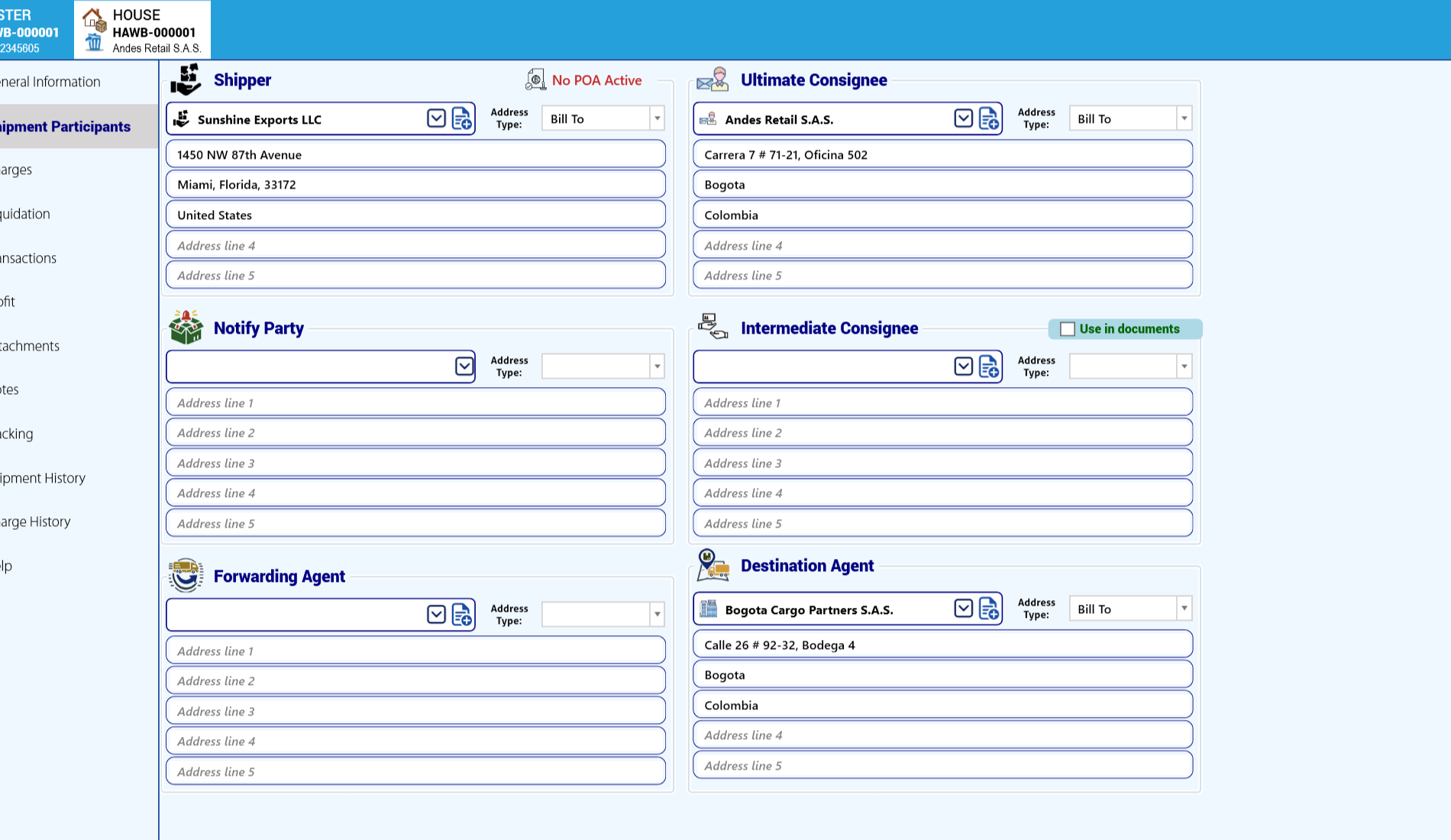Viewport: 1451px width, 840px height.
Task: Click the building icon beside Bogota Cargo Partners
Action: tap(709, 609)
